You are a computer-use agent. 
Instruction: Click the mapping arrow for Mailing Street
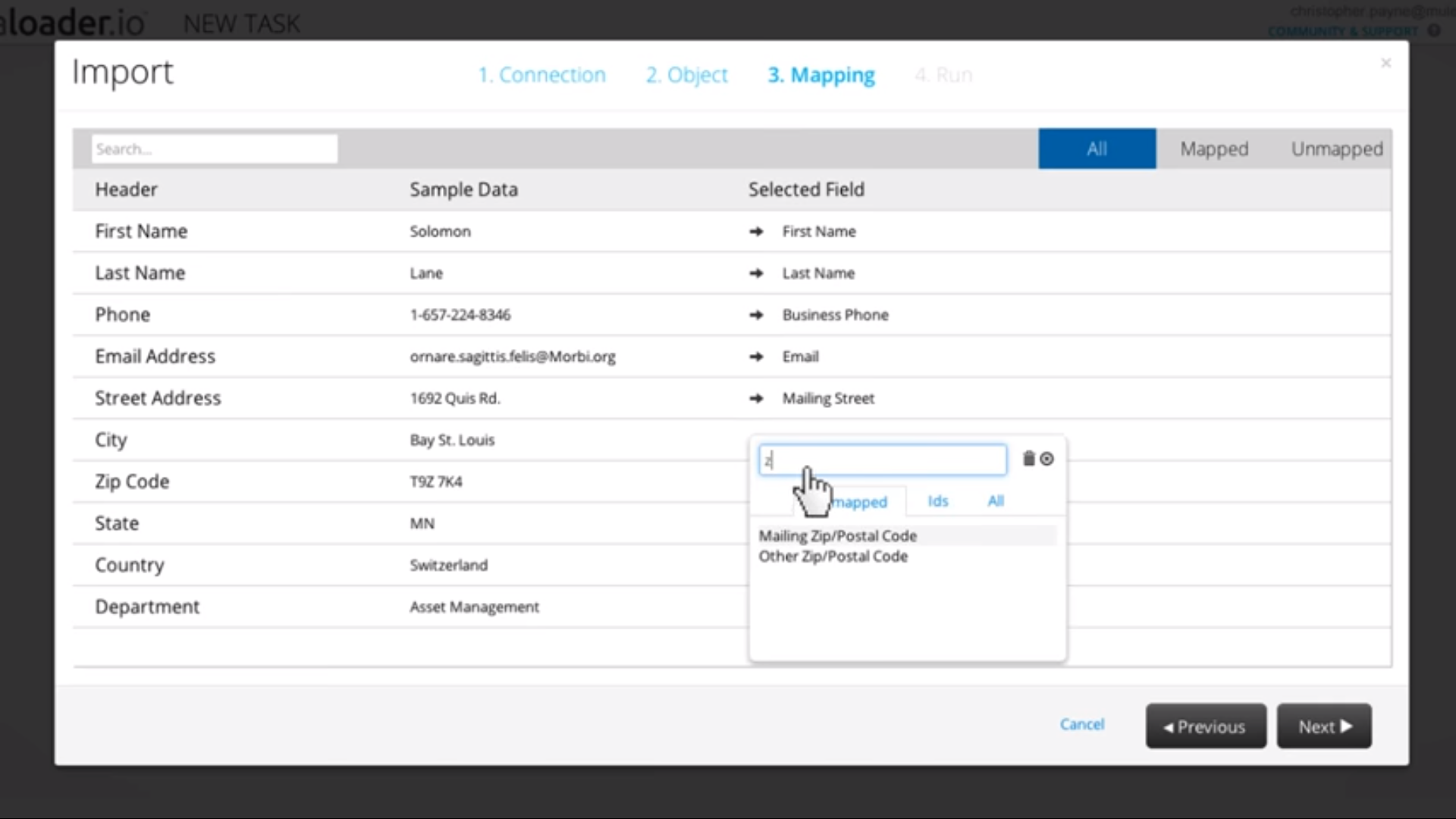pos(758,398)
